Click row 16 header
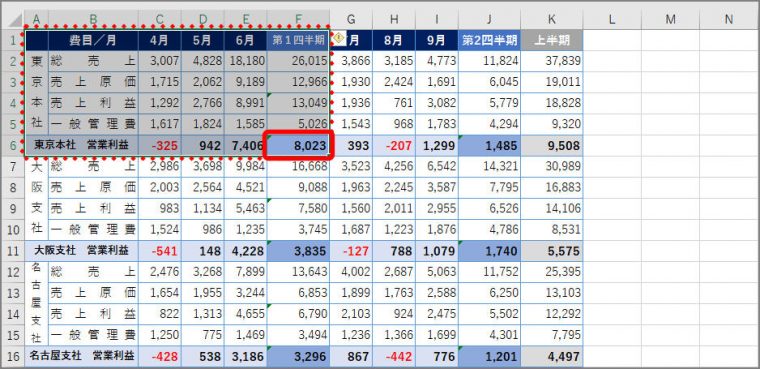 13,357
